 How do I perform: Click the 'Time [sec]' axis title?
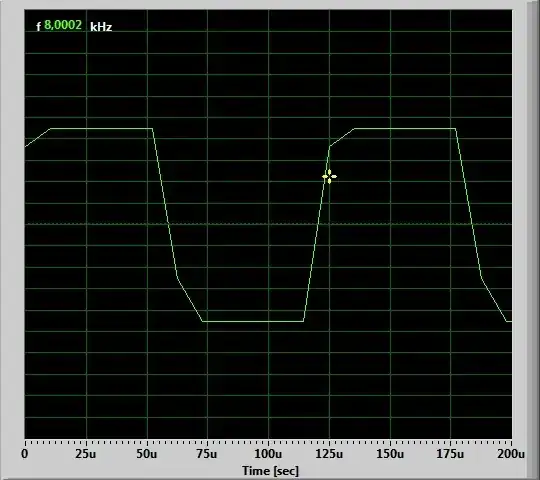tap(270, 470)
